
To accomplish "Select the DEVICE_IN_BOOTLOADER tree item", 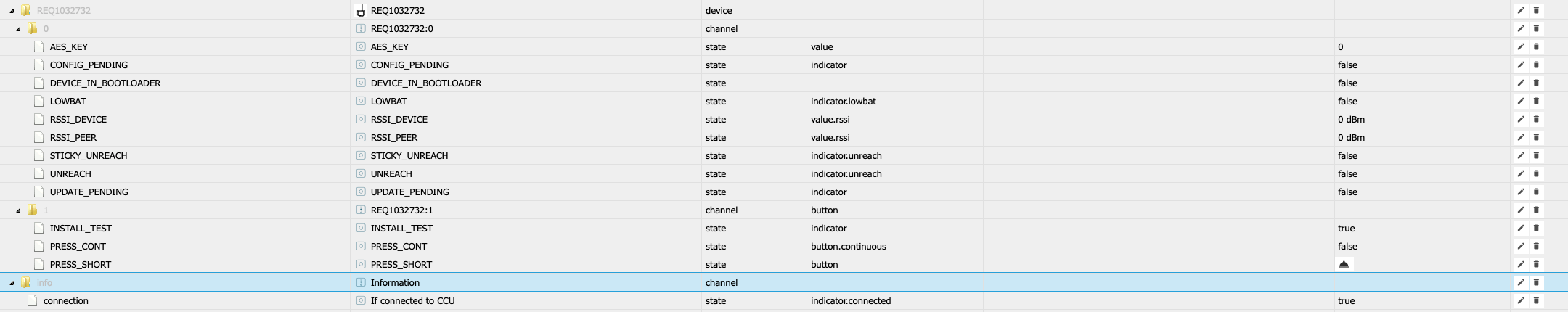I will (105, 83).
